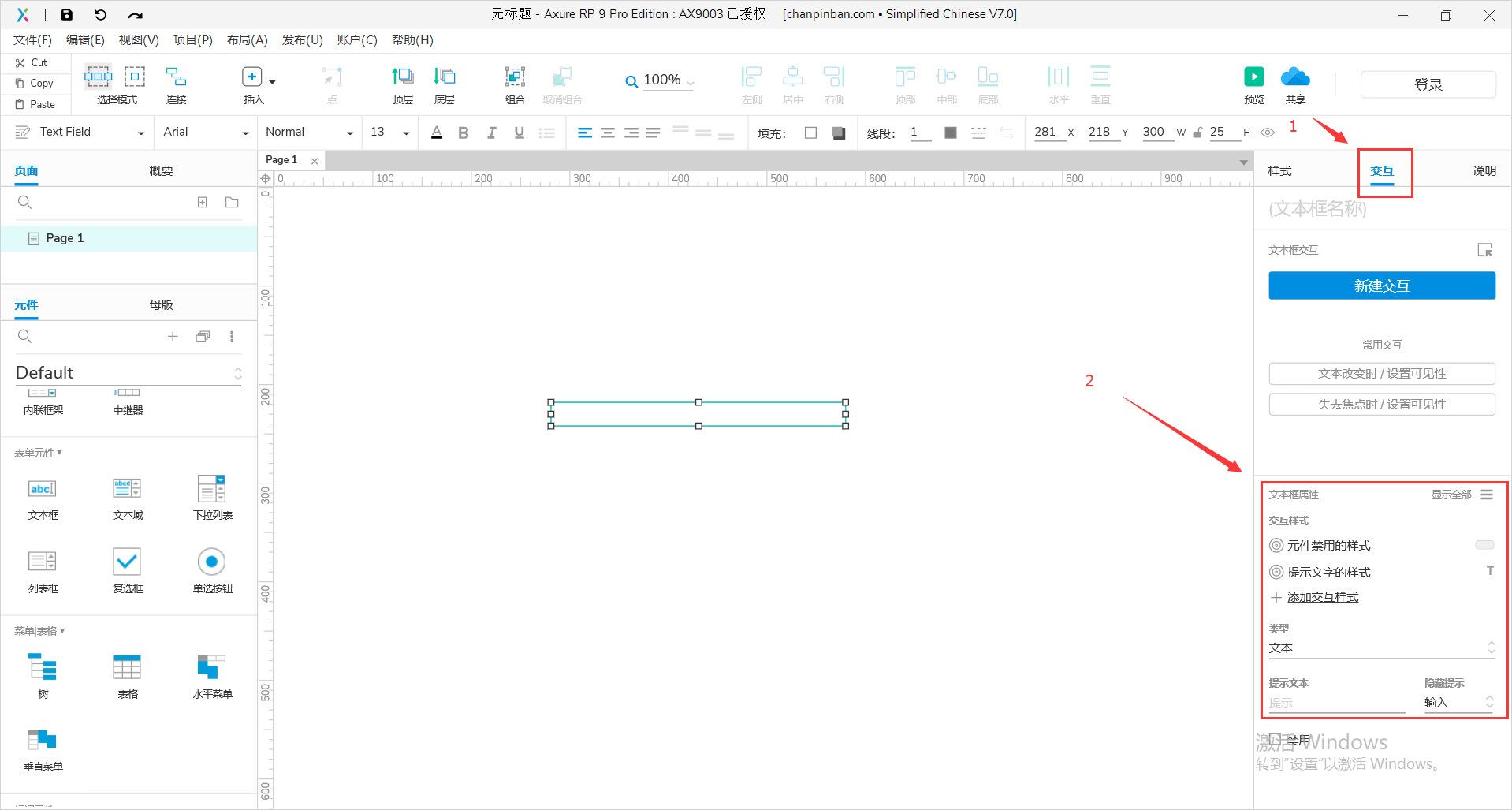Check the 禁用 disabled checkbox
Image resolution: width=1512 pixels, height=810 pixels.
[x=1275, y=740]
